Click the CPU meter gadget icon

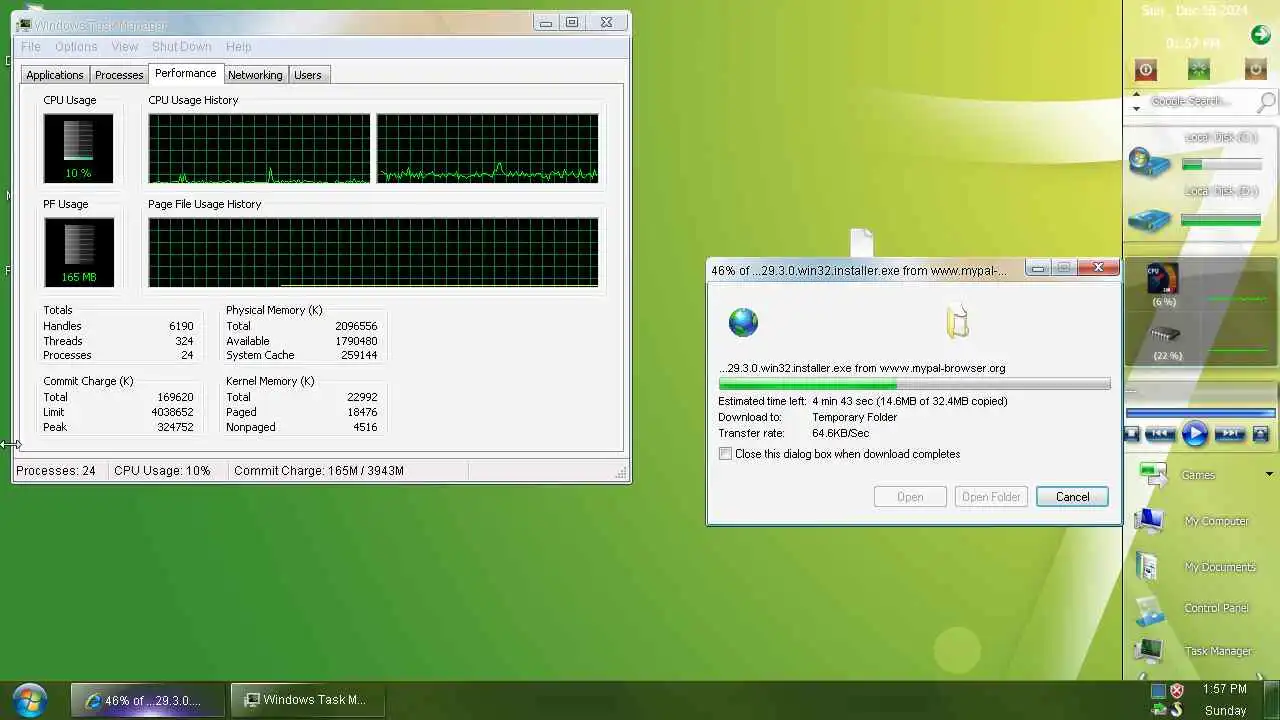tap(1162, 279)
